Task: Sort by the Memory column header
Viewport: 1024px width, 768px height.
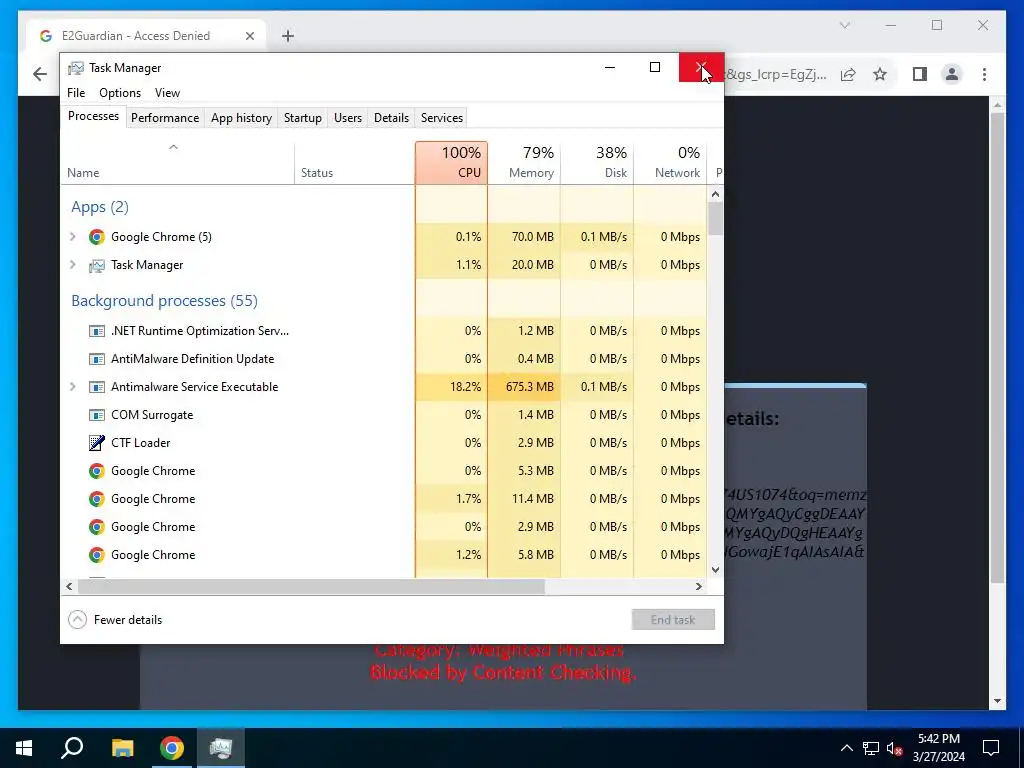Action: (x=524, y=163)
